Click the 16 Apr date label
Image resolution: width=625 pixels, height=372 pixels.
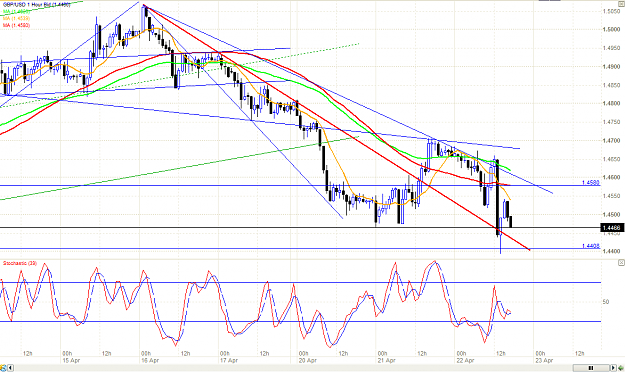(x=150, y=360)
